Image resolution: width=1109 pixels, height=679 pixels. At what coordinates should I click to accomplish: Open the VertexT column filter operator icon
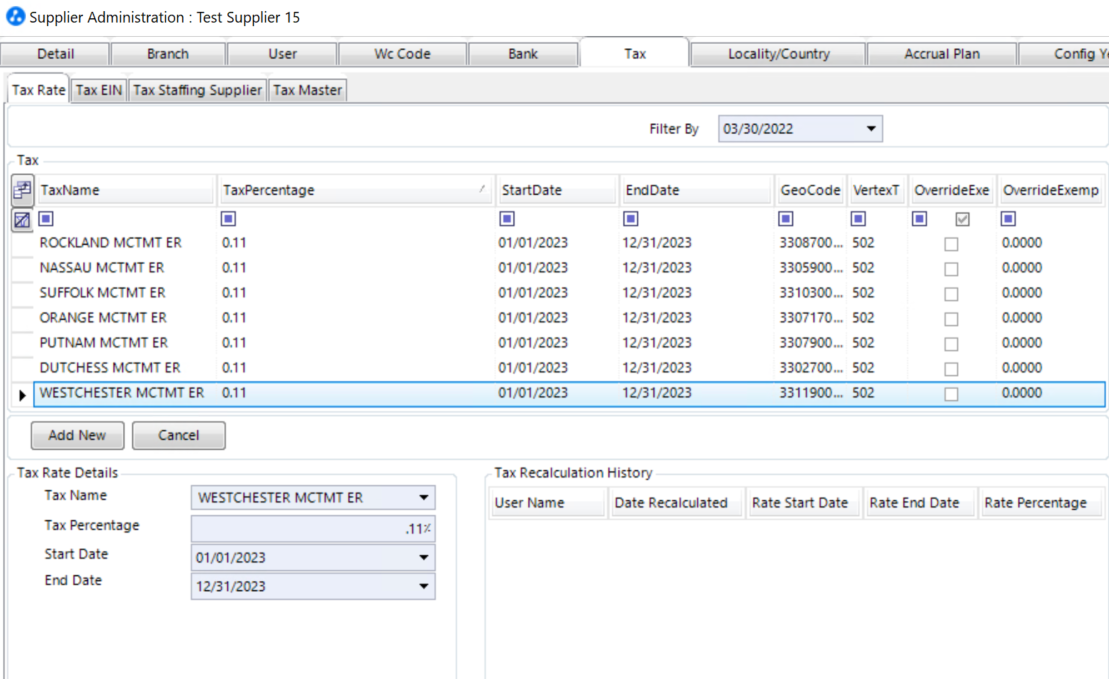[x=858, y=219]
